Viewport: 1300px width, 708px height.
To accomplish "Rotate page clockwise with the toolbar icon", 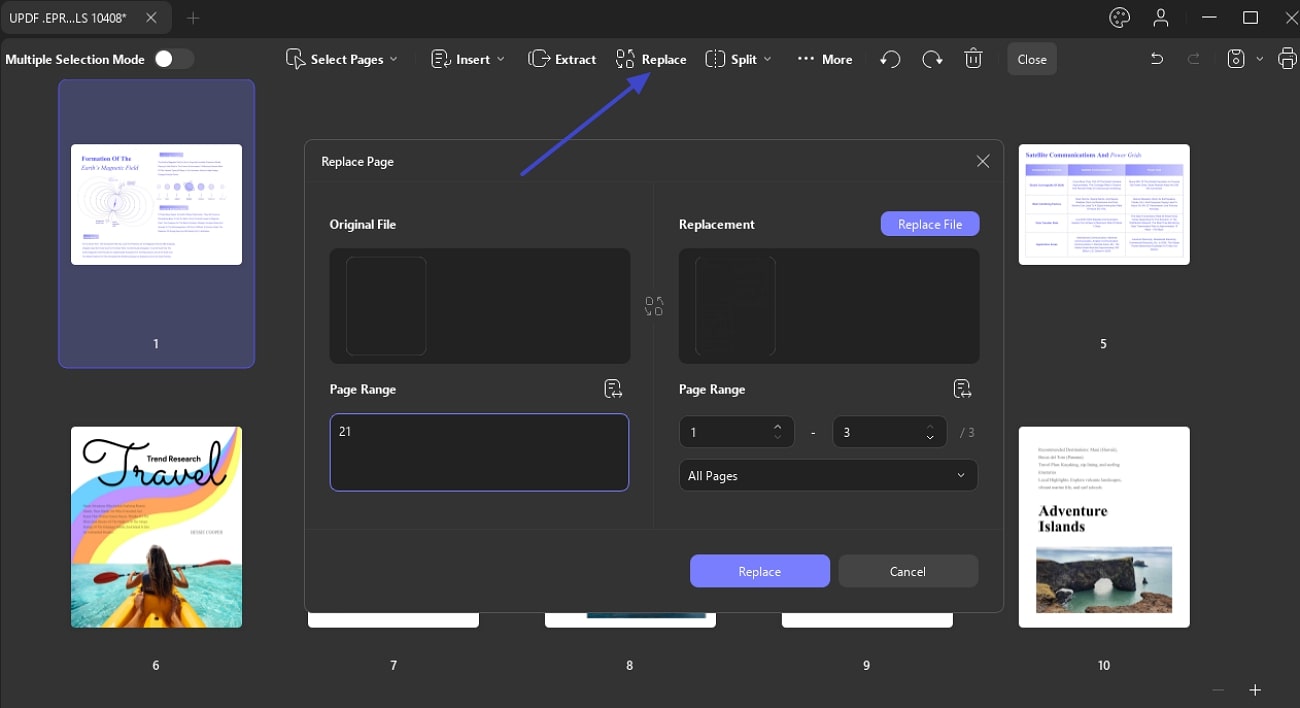I will [932, 59].
